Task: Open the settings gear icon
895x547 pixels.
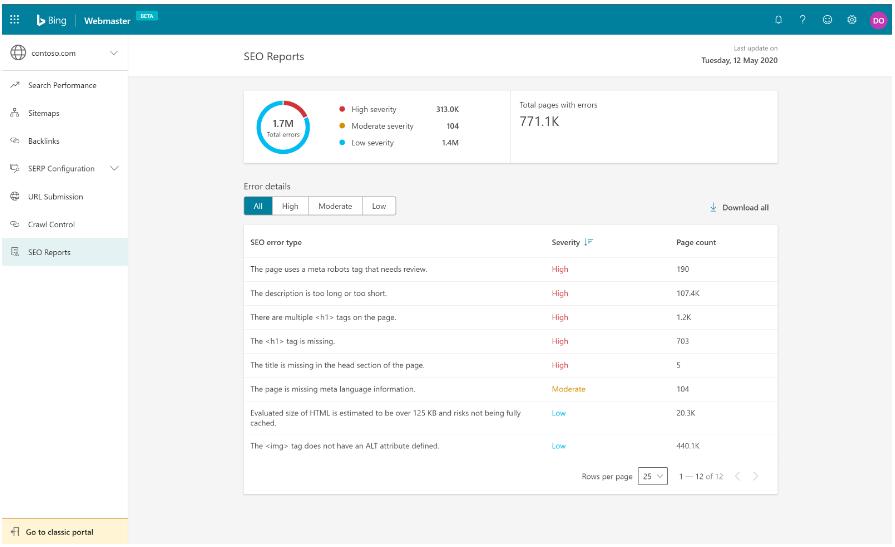Action: 852,19
